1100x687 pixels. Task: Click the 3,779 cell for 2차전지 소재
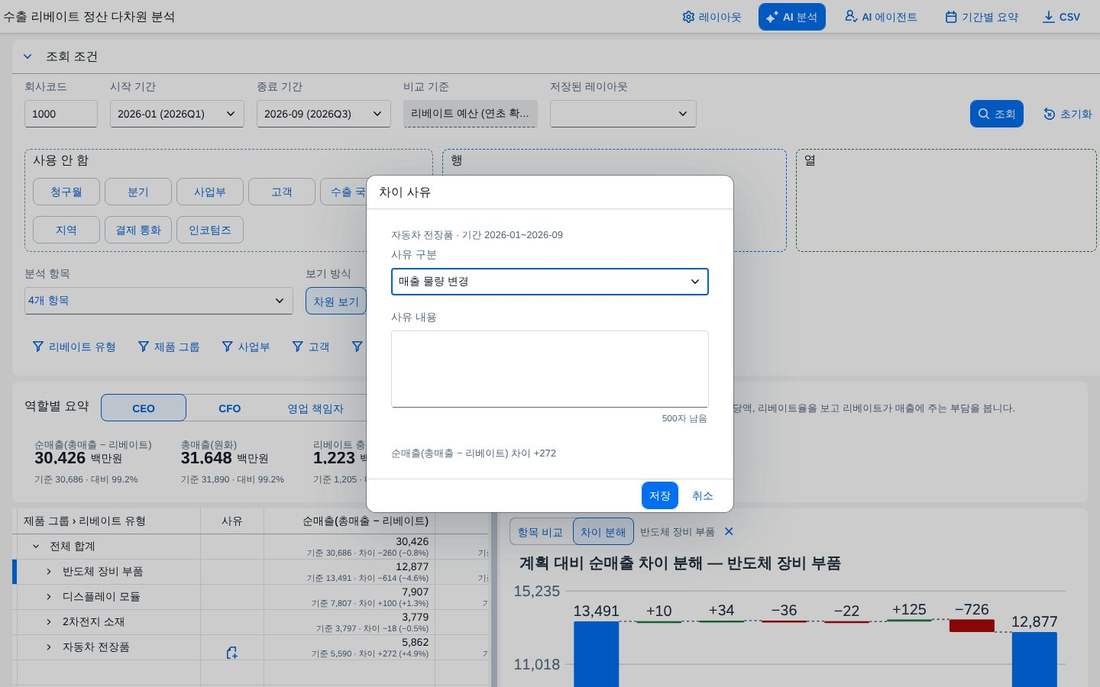click(x=349, y=622)
